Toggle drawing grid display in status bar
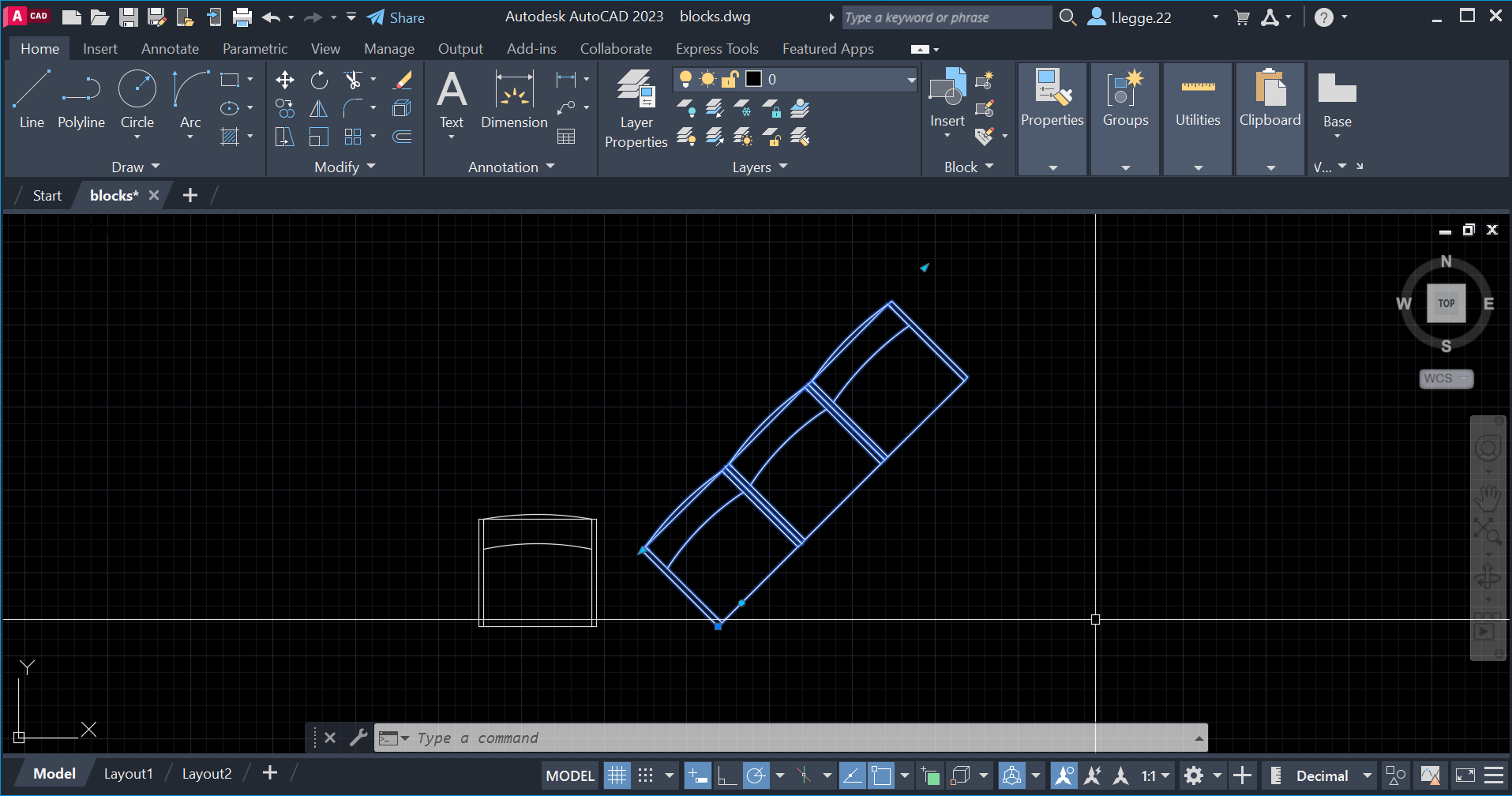1512x796 pixels. (x=617, y=775)
